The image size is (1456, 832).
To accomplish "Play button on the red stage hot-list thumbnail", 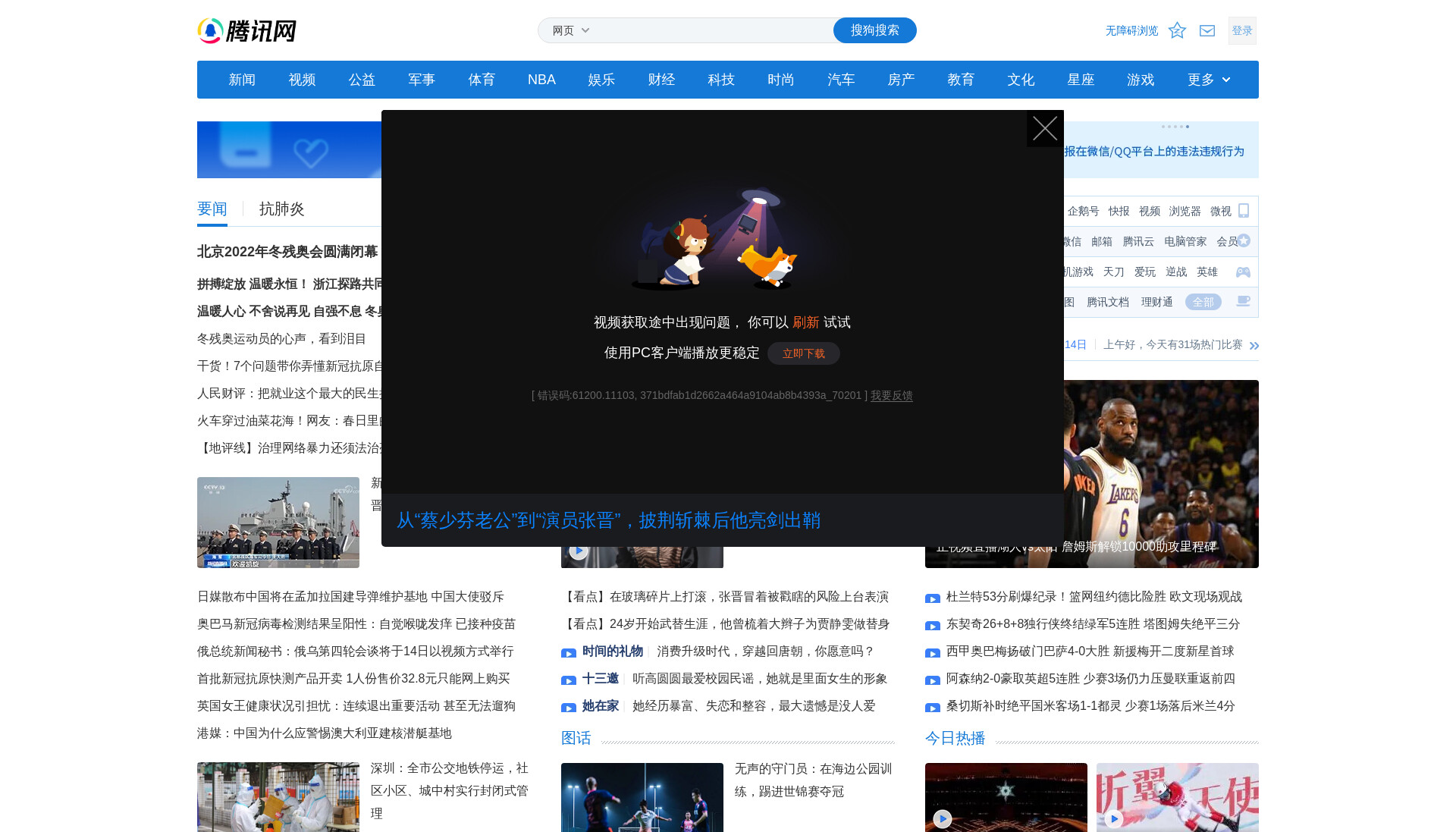I will (943, 818).
